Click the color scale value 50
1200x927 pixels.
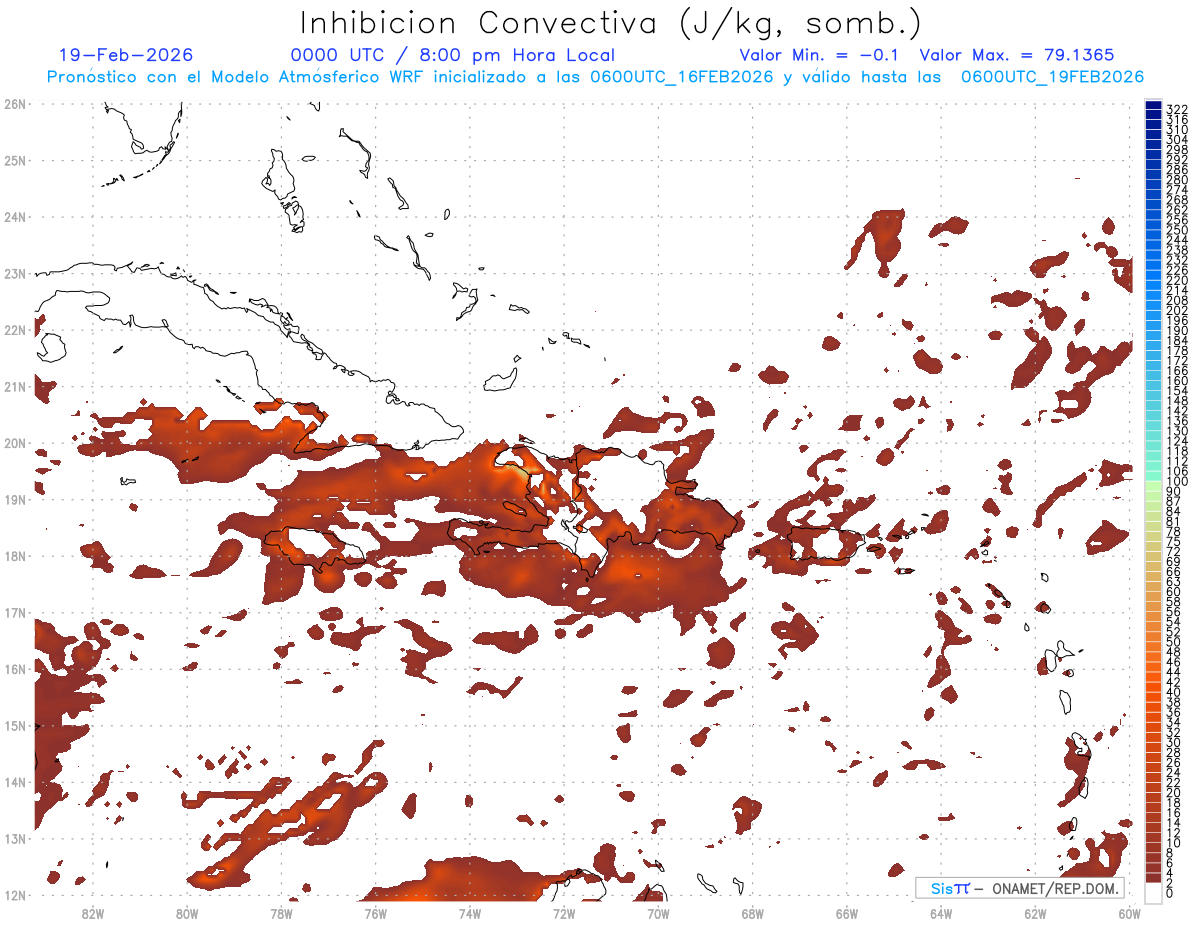point(1174,642)
